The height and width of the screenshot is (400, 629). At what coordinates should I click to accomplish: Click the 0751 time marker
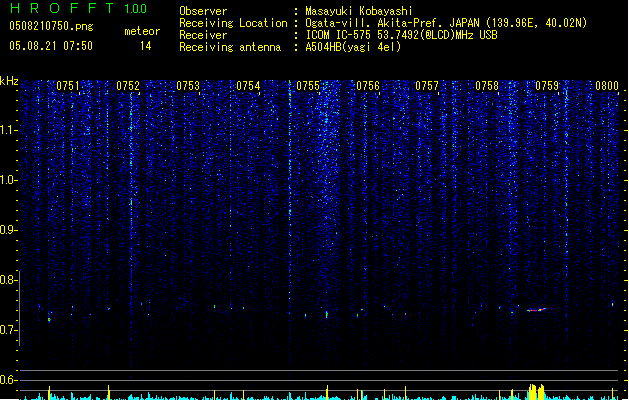(68, 86)
